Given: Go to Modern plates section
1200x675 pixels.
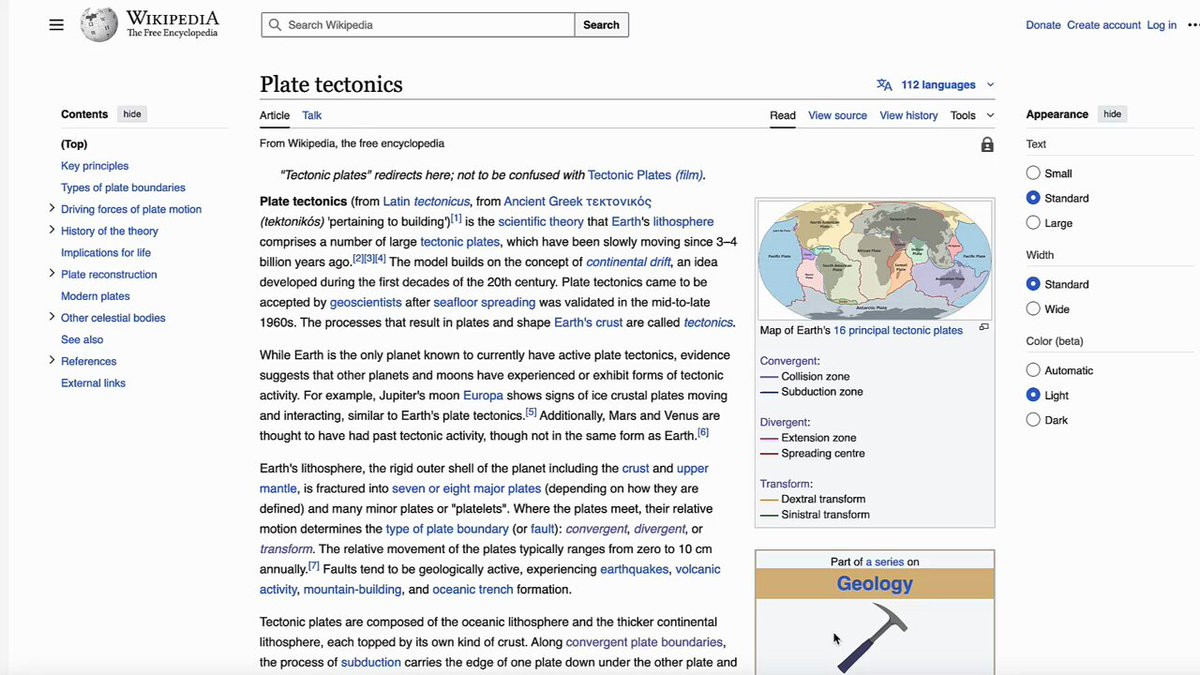Looking at the screenshot, I should pos(96,296).
